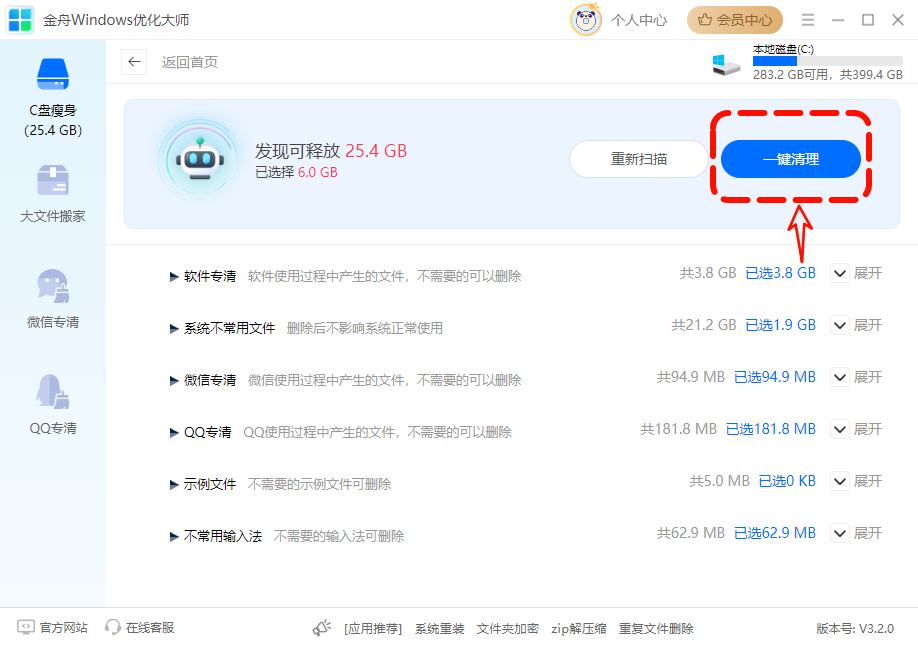Expand triangle beside 系统不常用文件
The height and width of the screenshot is (647, 918).
[x=174, y=328]
